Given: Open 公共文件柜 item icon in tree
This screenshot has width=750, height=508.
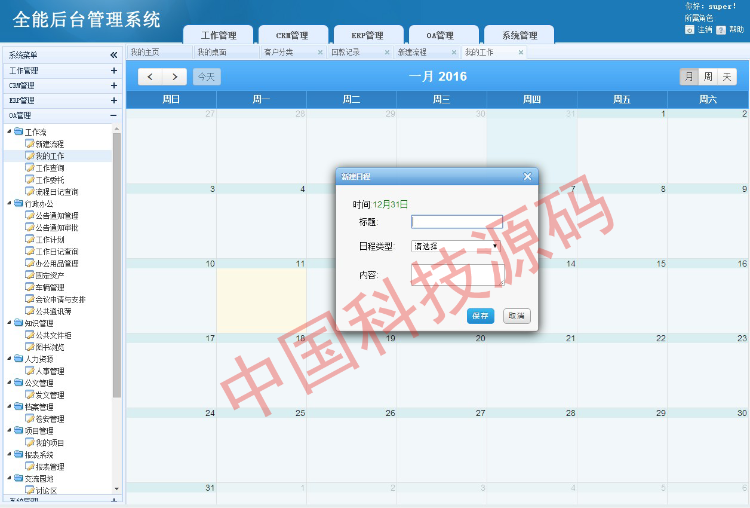Looking at the screenshot, I should (30, 335).
